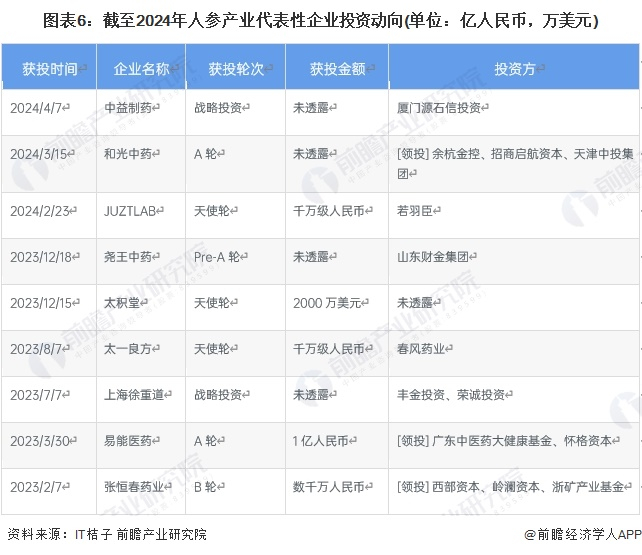
Task: Click the source note 资料来源：IT桔子 前瞻产业研究院
Action: point(107,535)
